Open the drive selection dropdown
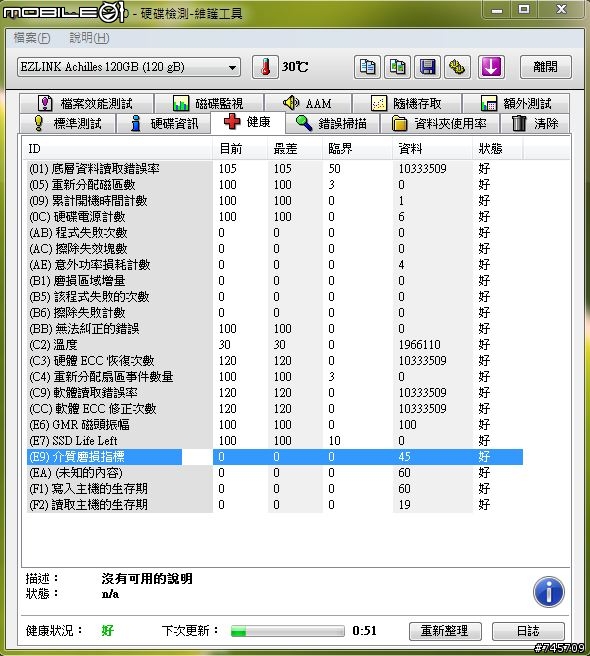The height and width of the screenshot is (656, 590). pos(129,67)
